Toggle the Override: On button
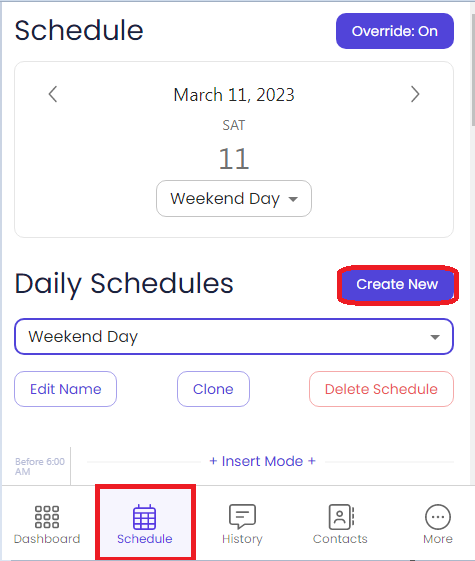The width and height of the screenshot is (475, 561). (395, 31)
